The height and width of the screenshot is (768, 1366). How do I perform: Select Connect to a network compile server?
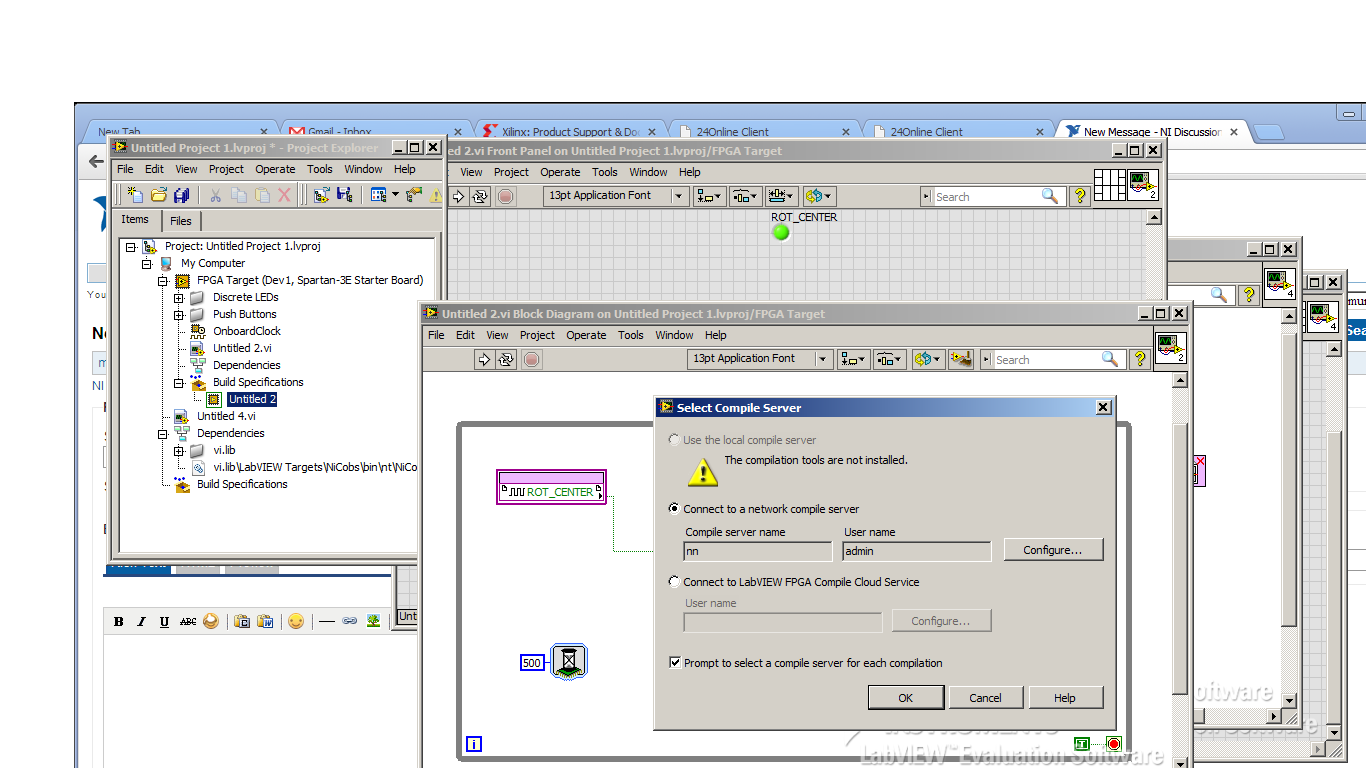click(675, 509)
